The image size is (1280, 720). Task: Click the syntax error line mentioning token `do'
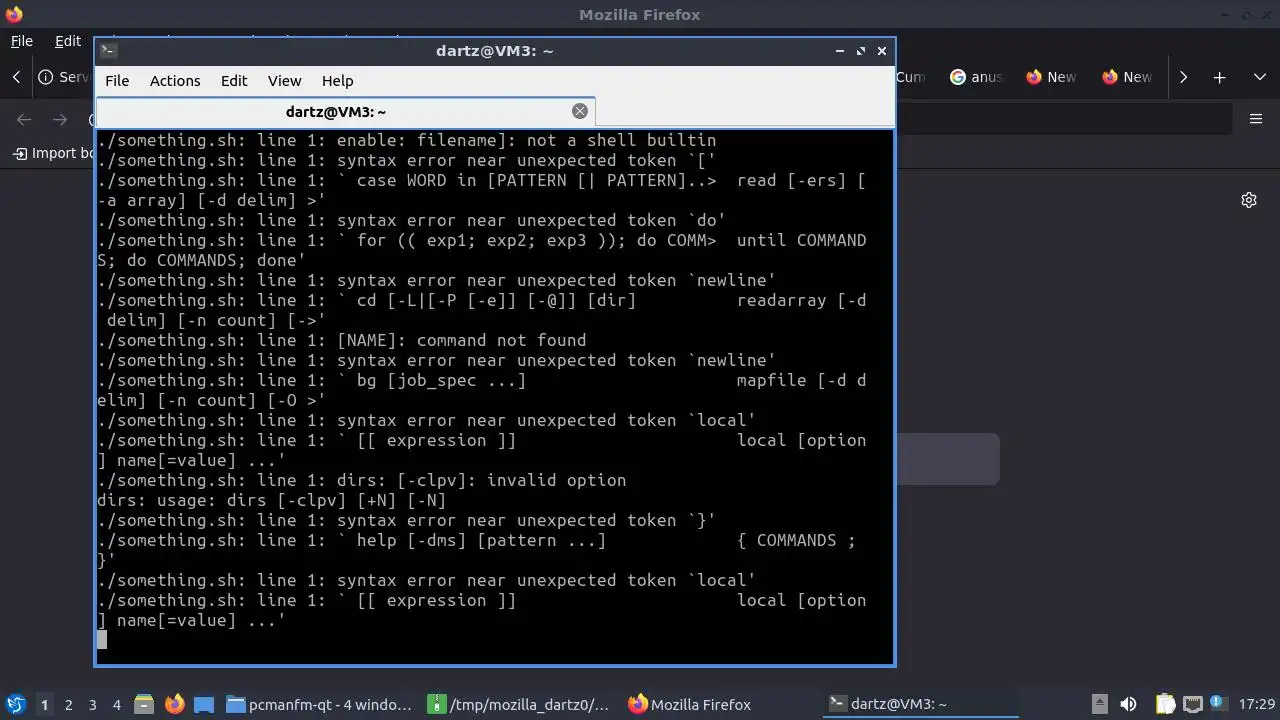click(x=412, y=220)
